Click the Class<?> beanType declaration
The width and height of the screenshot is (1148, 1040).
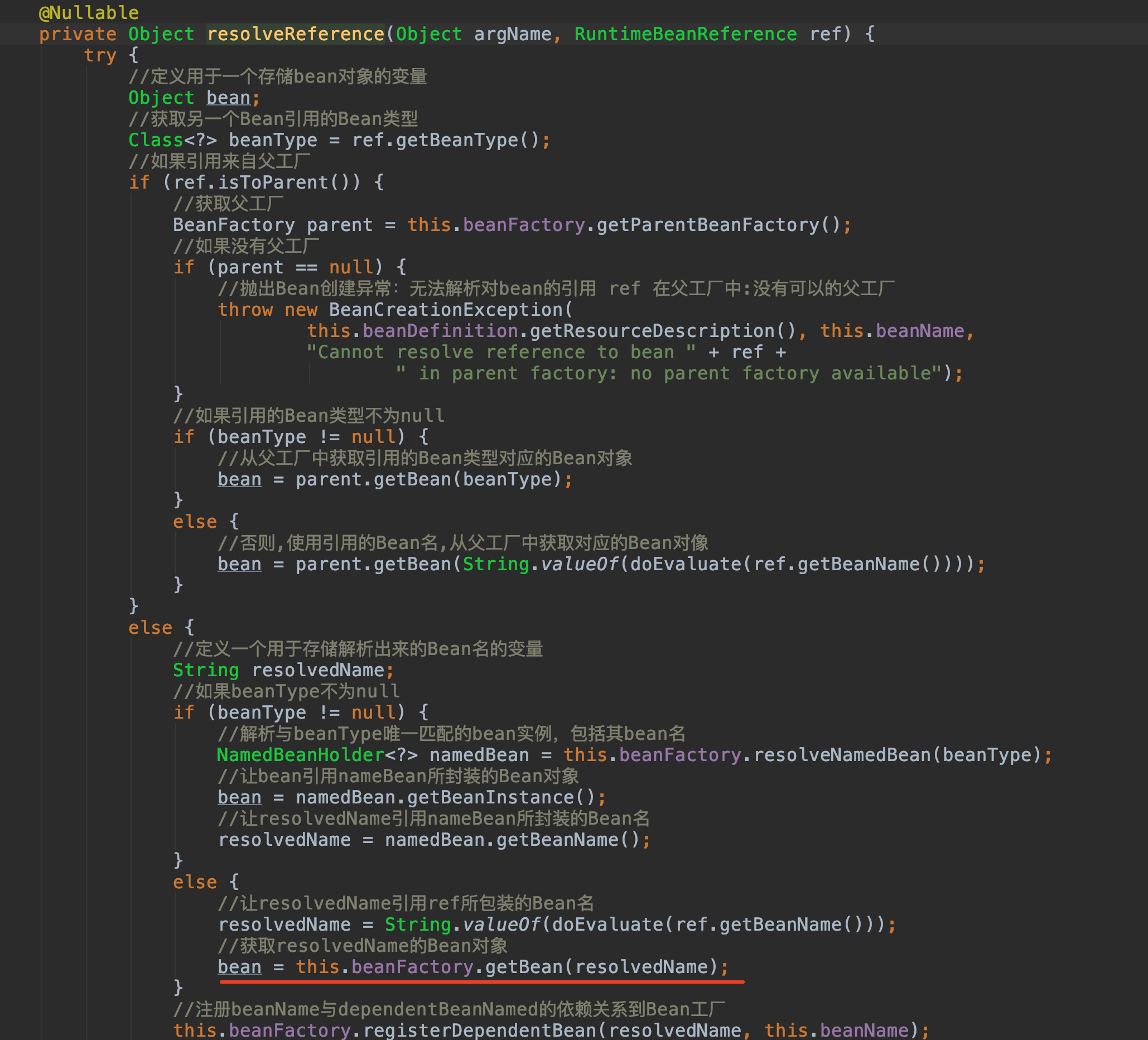pos(222,140)
